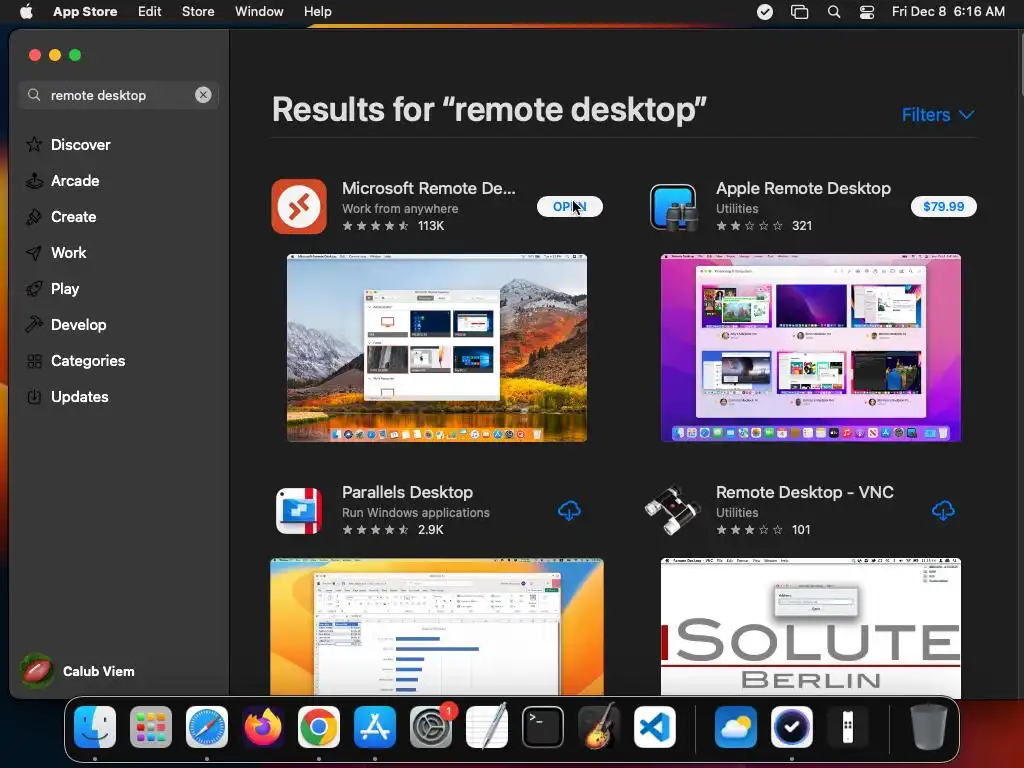The image size is (1024, 768).
Task: Open the Trash in the Dock
Action: [929, 726]
